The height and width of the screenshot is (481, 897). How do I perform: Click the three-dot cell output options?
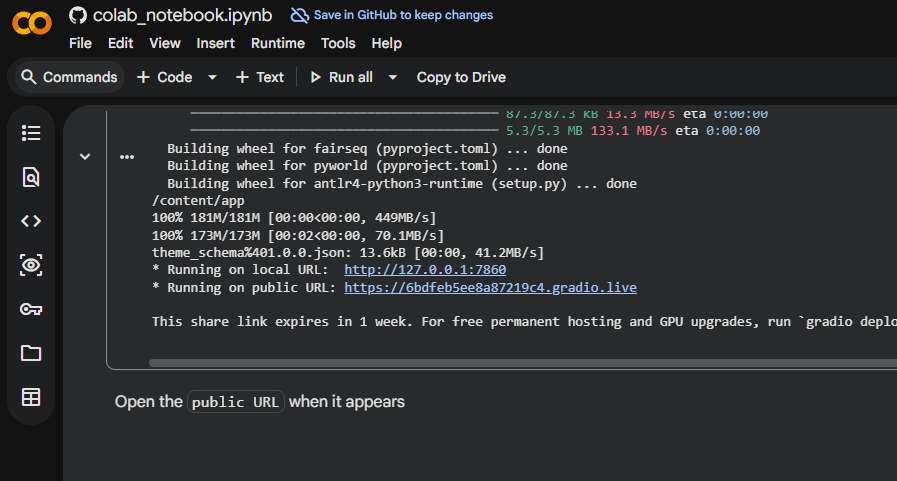click(x=127, y=157)
